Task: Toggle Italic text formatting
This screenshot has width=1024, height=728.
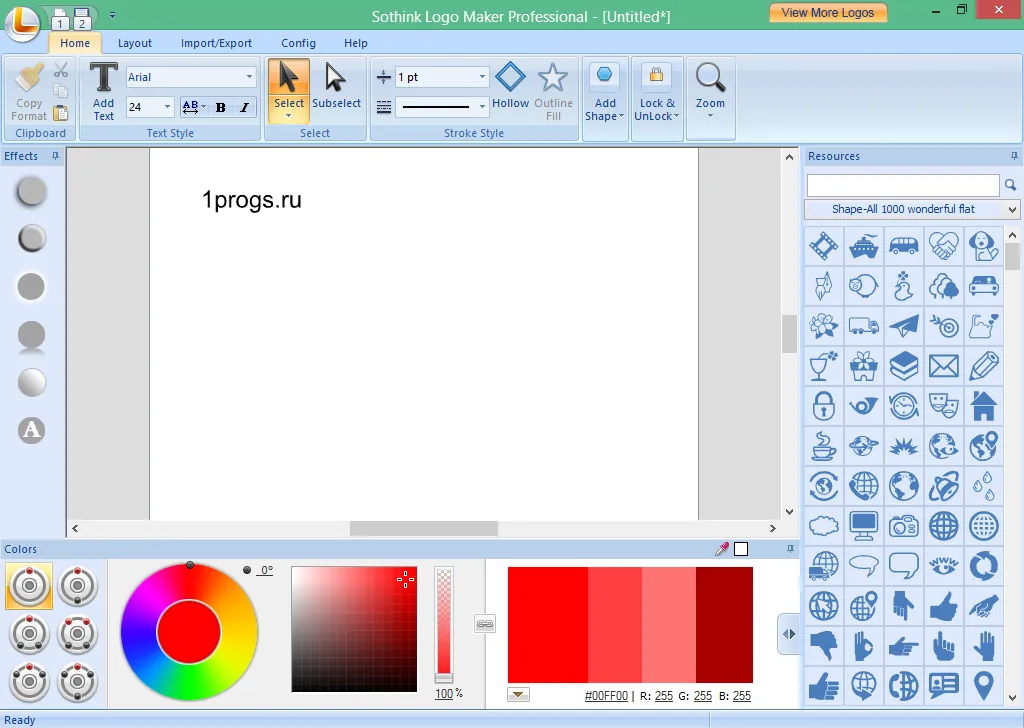Action: point(244,108)
